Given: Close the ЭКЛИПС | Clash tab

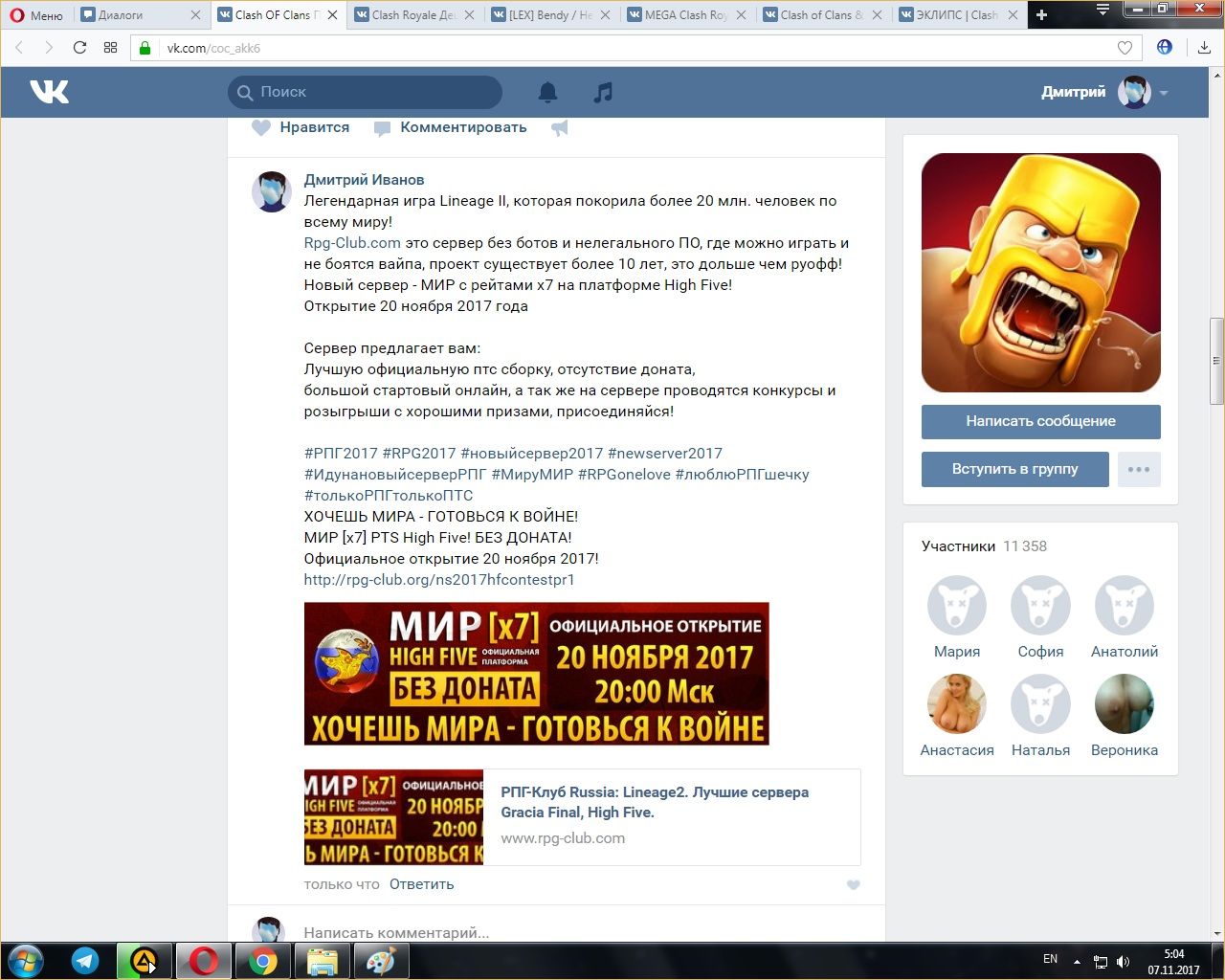Looking at the screenshot, I should [1013, 14].
